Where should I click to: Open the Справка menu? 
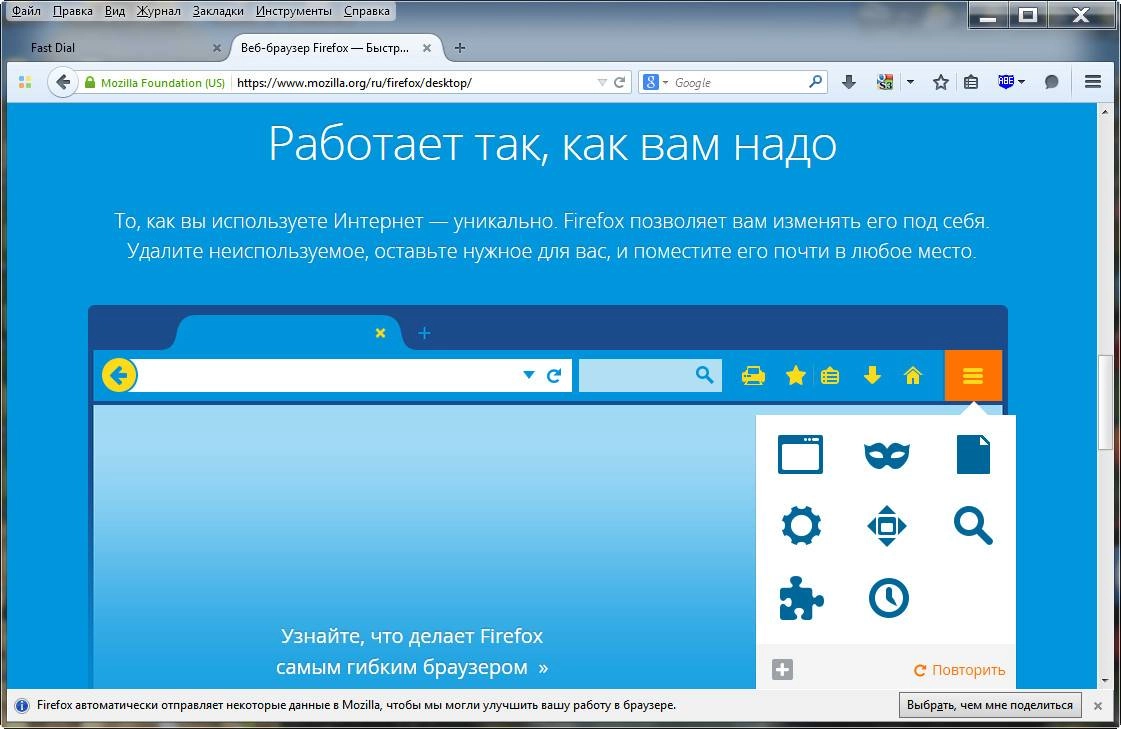tap(367, 11)
